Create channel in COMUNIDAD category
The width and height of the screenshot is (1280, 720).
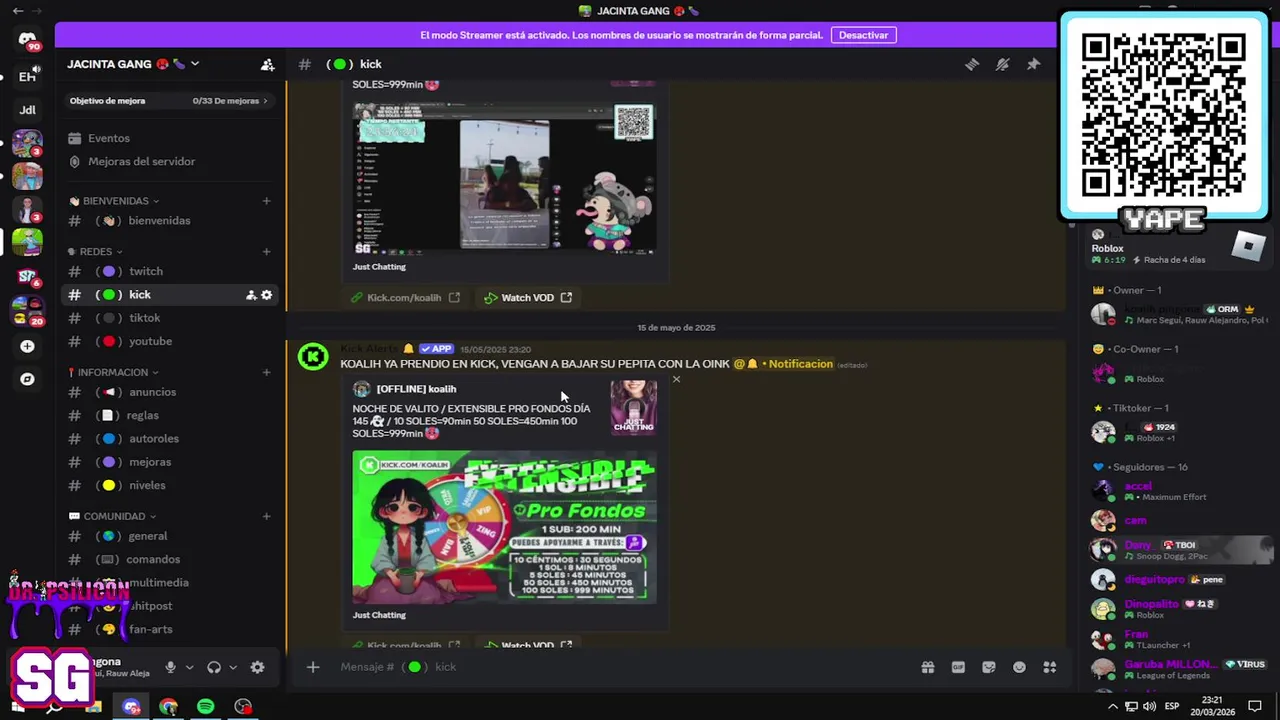pos(266,516)
